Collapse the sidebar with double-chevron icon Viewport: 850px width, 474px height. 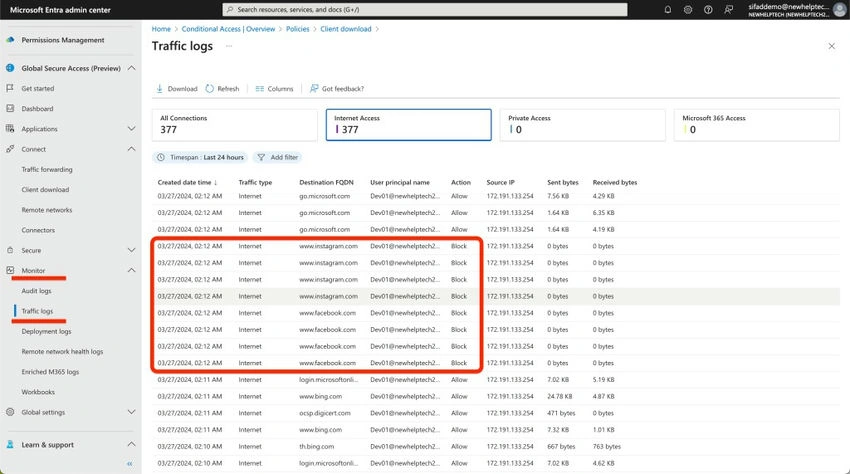click(130, 464)
